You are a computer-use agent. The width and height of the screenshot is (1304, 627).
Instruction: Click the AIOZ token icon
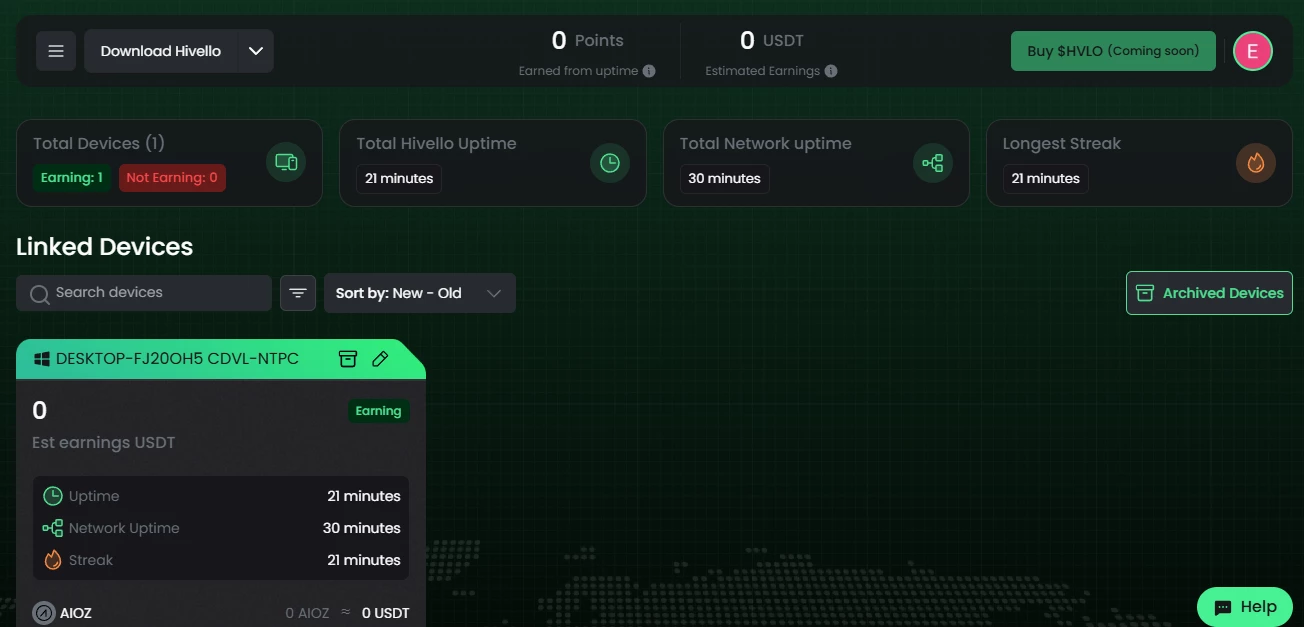pyautogui.click(x=44, y=613)
